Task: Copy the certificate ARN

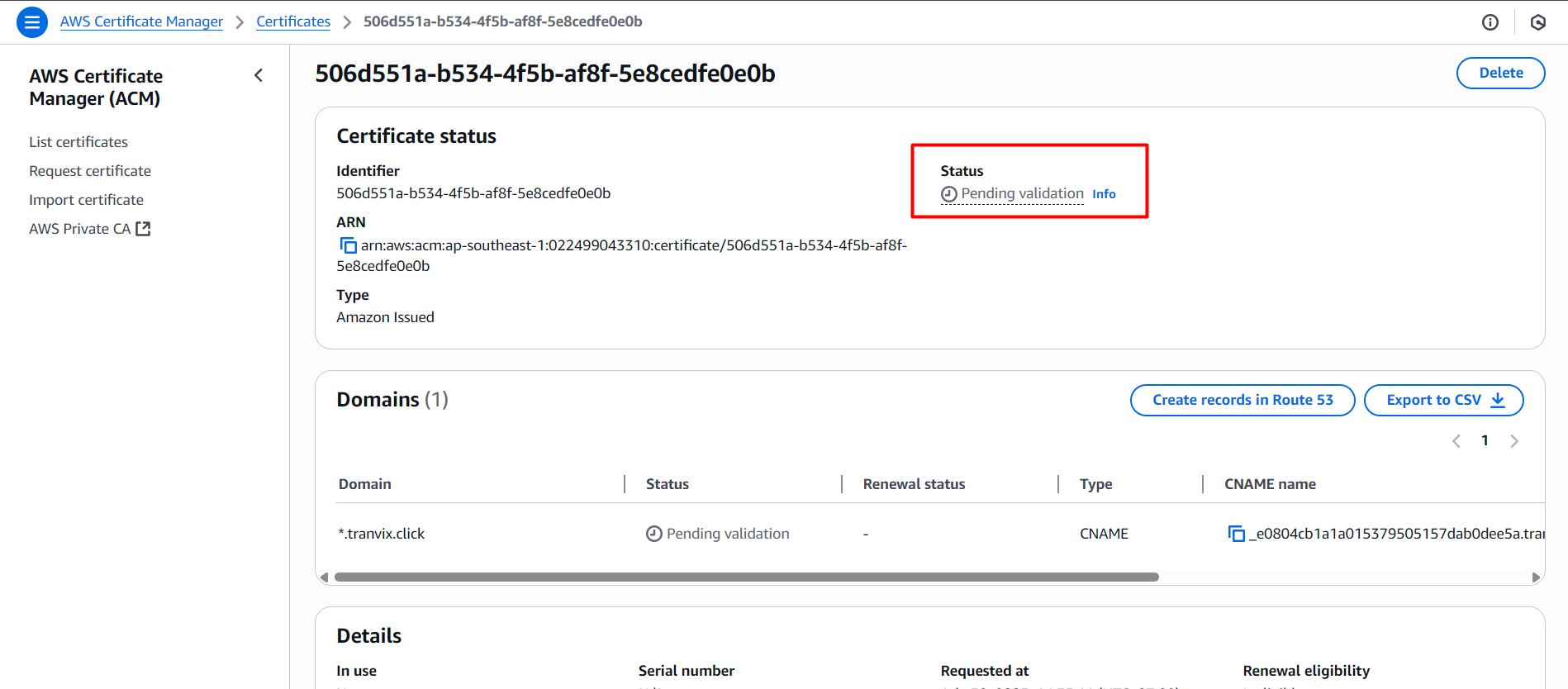Action: point(348,246)
